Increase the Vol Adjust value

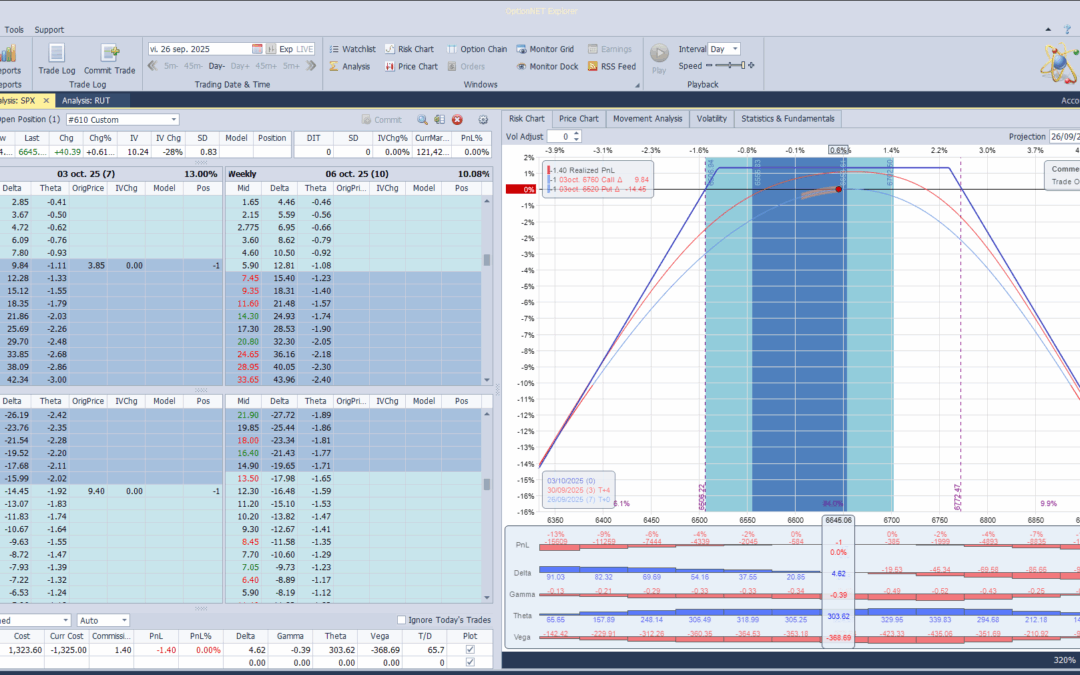pyautogui.click(x=577, y=134)
